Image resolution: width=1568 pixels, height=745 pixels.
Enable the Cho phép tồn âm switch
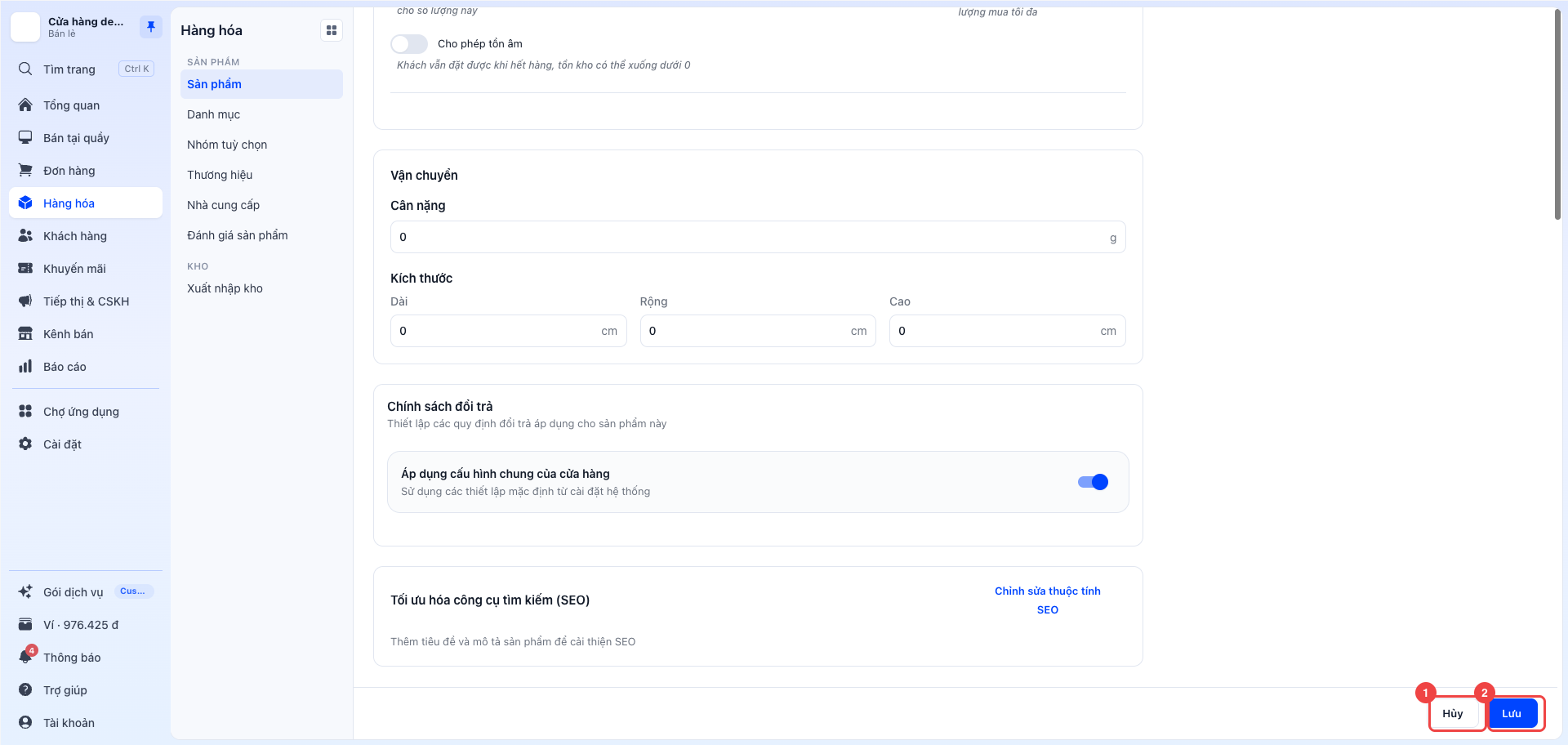pyautogui.click(x=409, y=44)
